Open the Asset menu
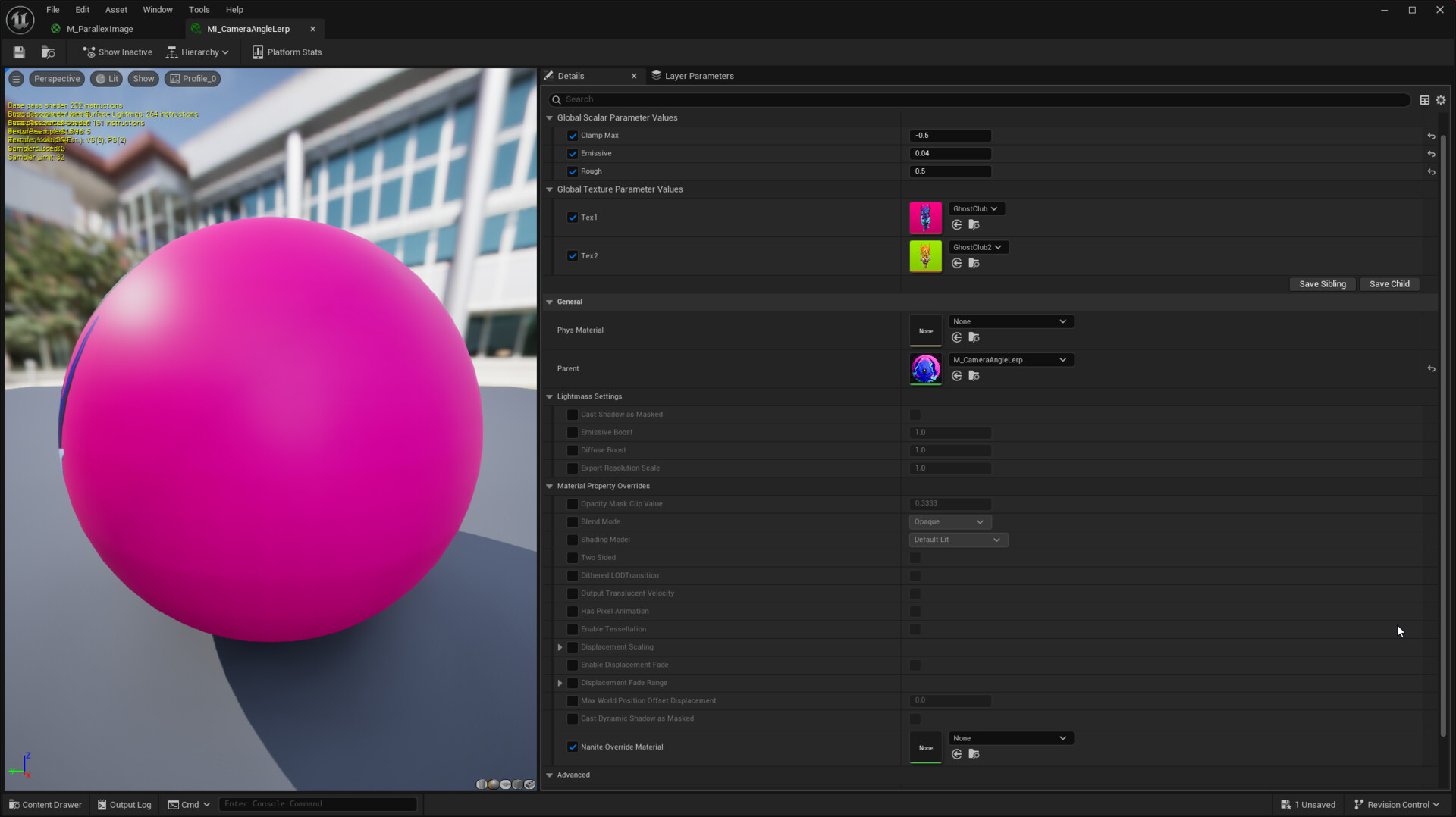Screen dimensions: 1456x817 (116, 10)
